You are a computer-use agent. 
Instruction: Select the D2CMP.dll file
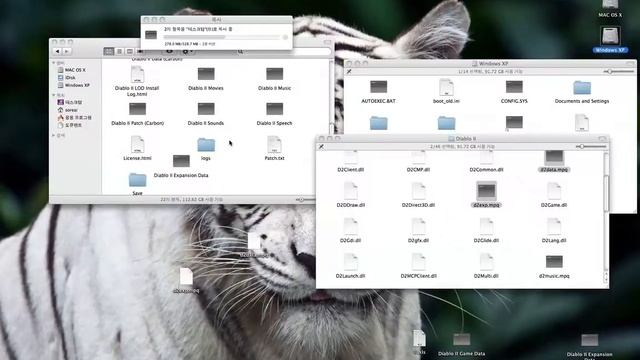(418, 162)
